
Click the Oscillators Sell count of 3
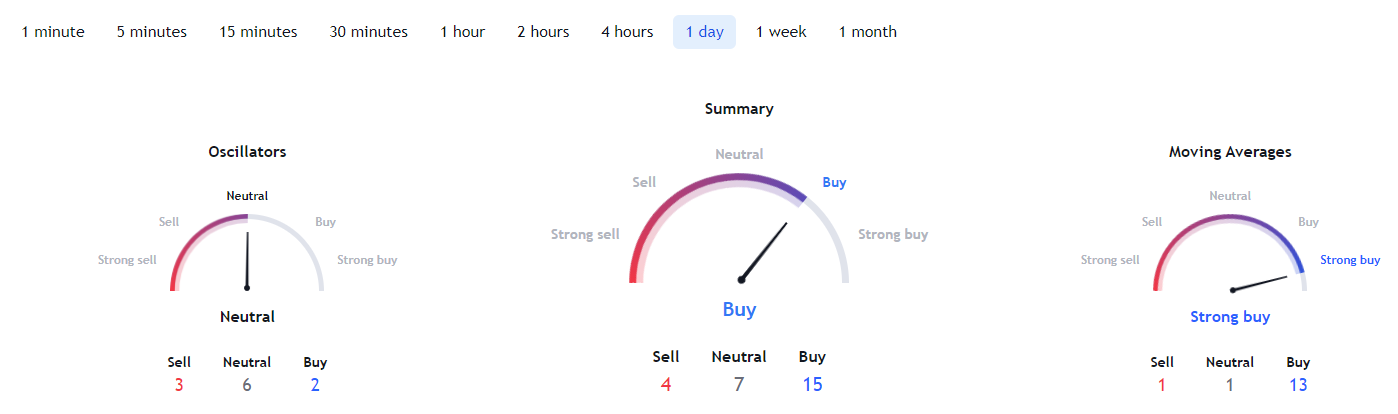179,384
